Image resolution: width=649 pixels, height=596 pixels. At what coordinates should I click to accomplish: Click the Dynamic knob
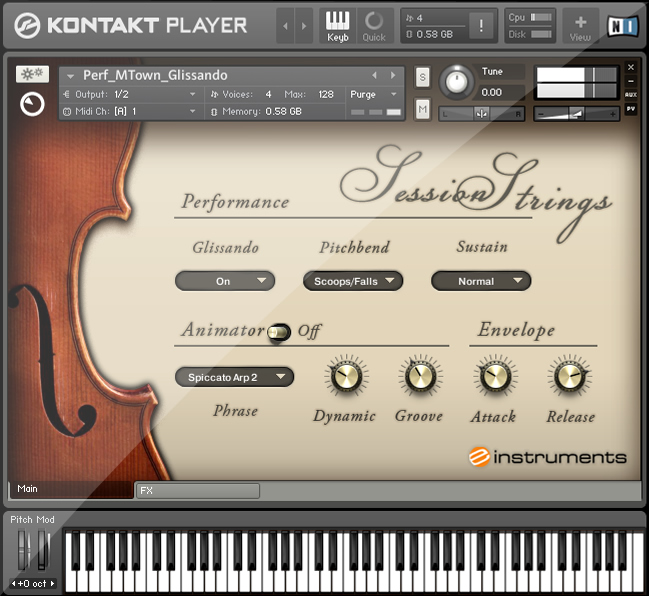click(346, 377)
